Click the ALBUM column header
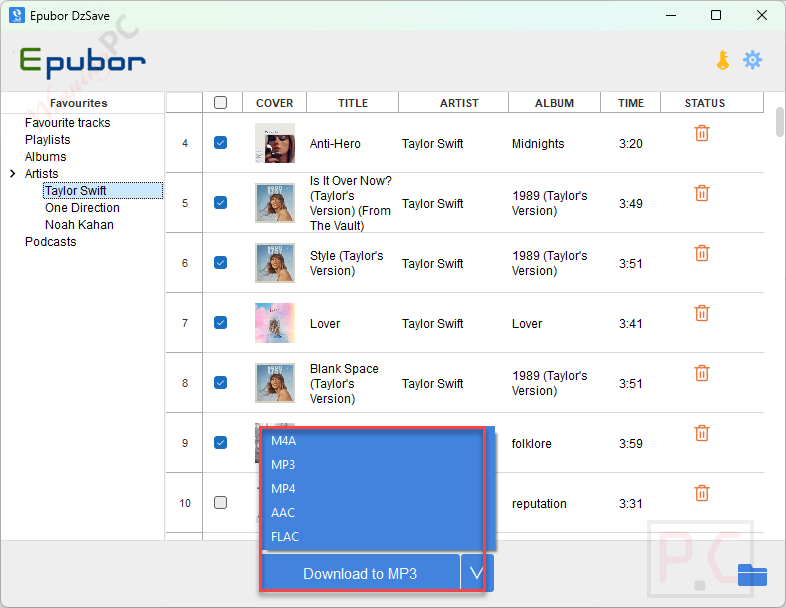The width and height of the screenshot is (786, 608). tap(554, 103)
